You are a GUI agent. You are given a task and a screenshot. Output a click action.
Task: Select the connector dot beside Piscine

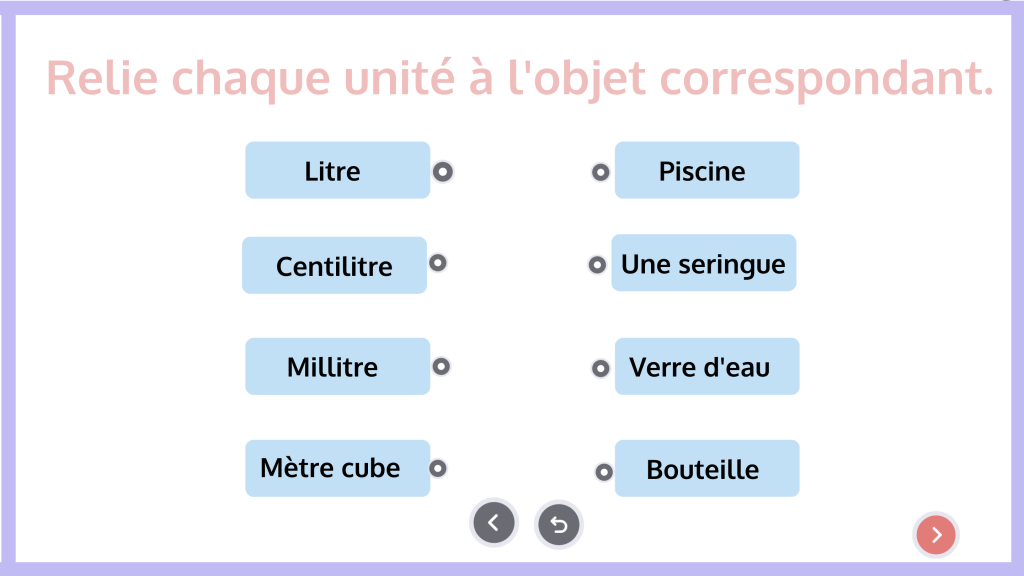click(600, 172)
